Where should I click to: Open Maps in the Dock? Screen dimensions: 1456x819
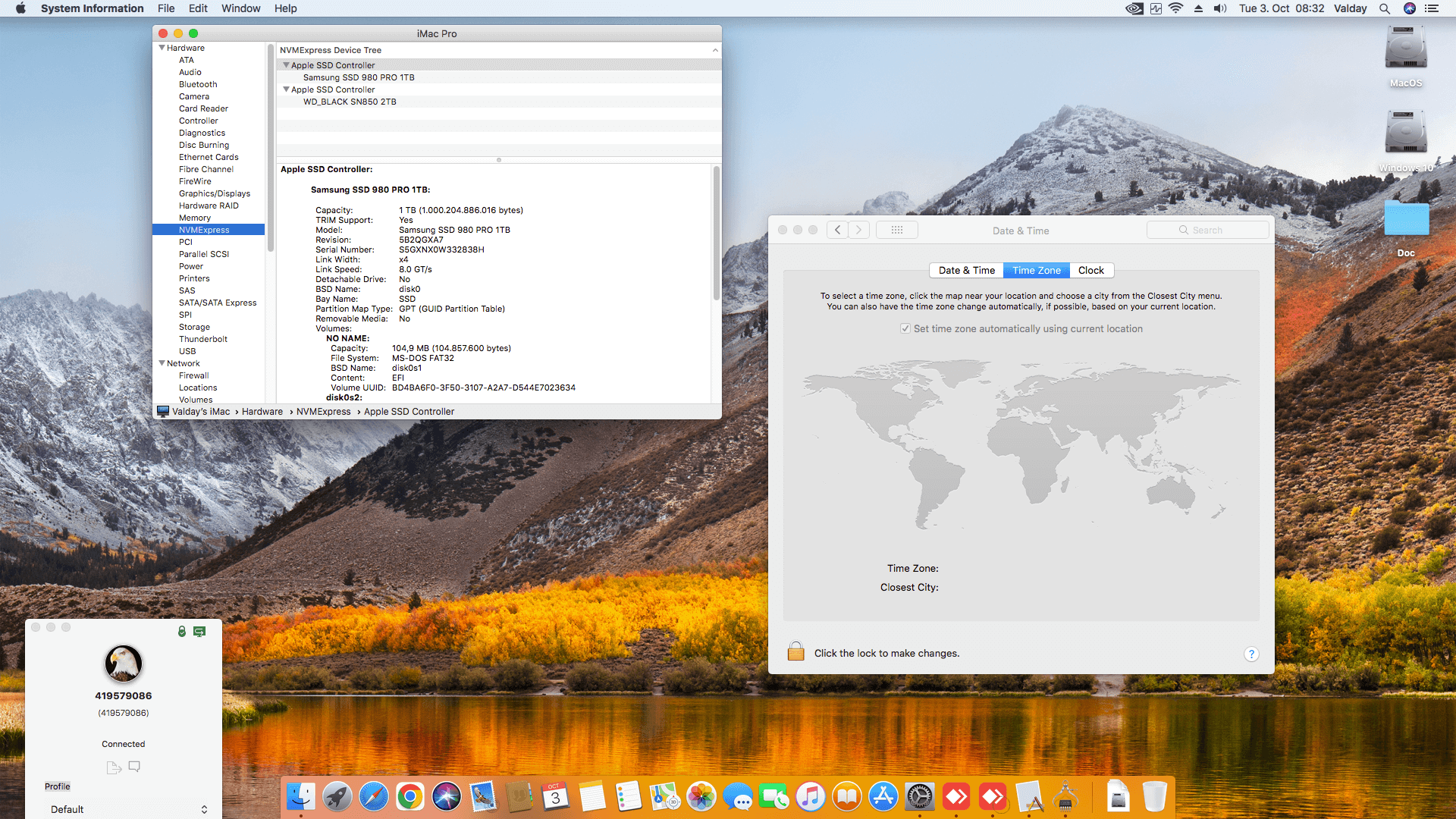[665, 797]
